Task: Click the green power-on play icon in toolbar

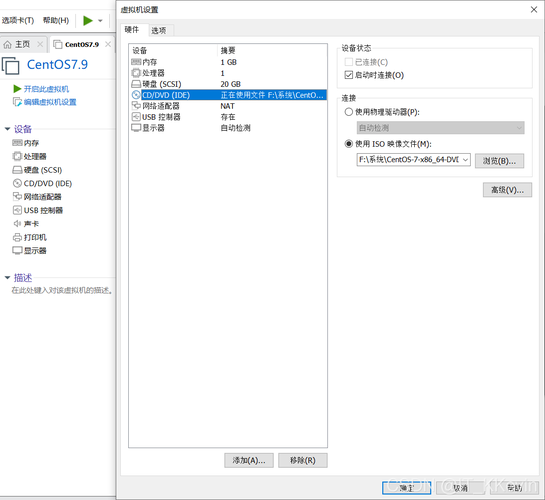Action: pos(88,21)
